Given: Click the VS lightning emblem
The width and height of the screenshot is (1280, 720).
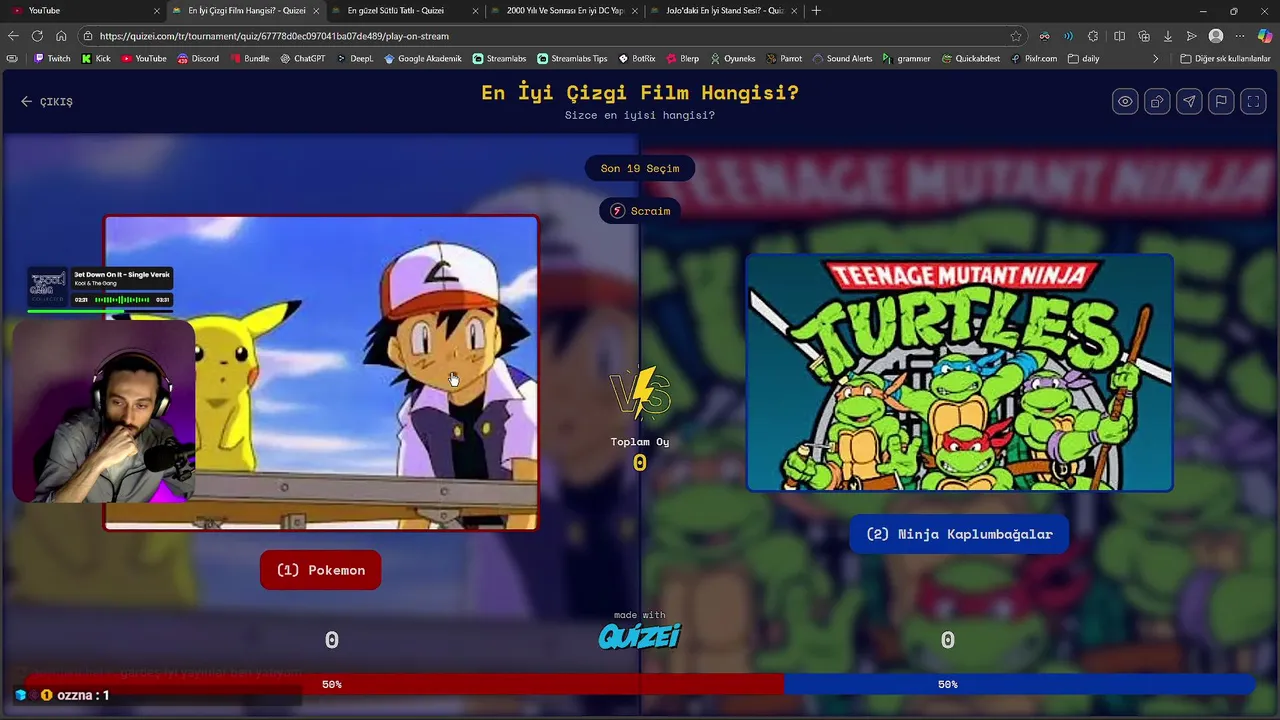Looking at the screenshot, I should [640, 392].
